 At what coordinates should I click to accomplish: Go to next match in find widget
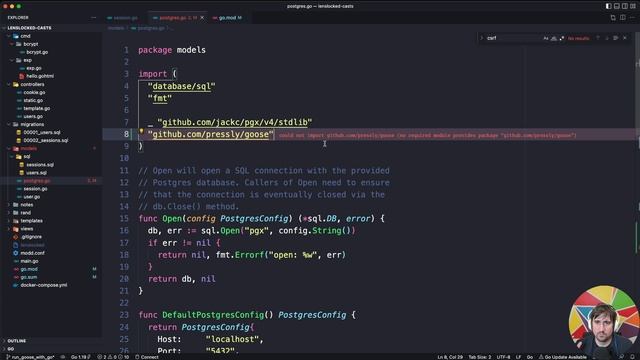pos(607,38)
